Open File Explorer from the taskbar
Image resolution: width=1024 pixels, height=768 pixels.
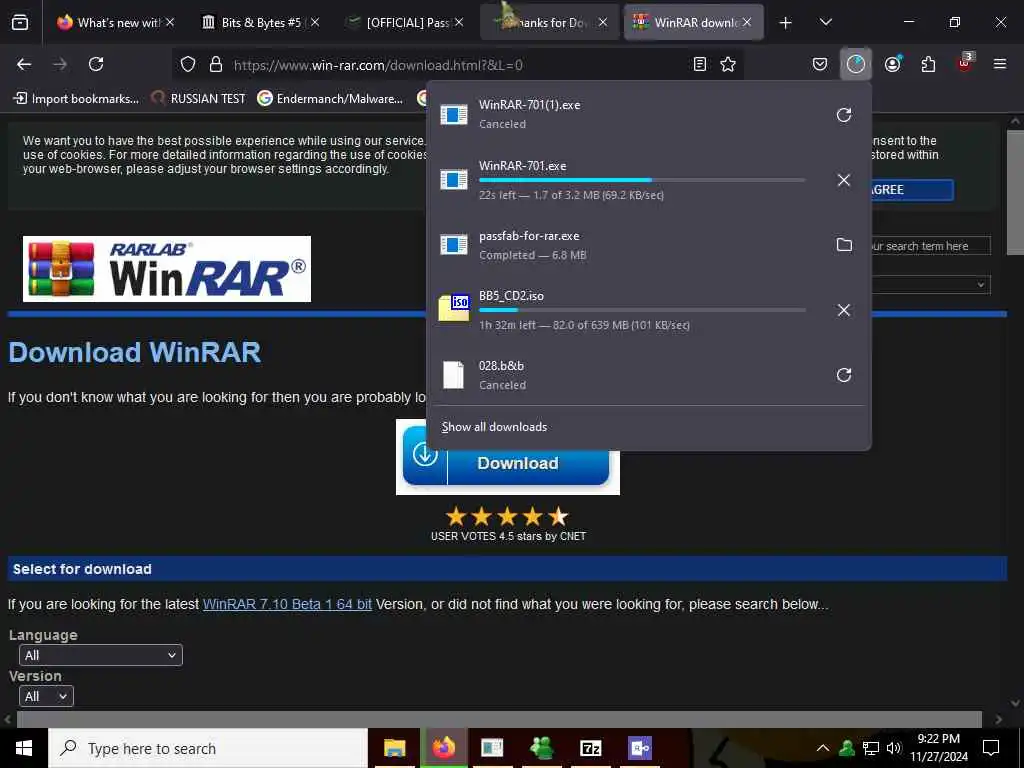pyautogui.click(x=394, y=748)
